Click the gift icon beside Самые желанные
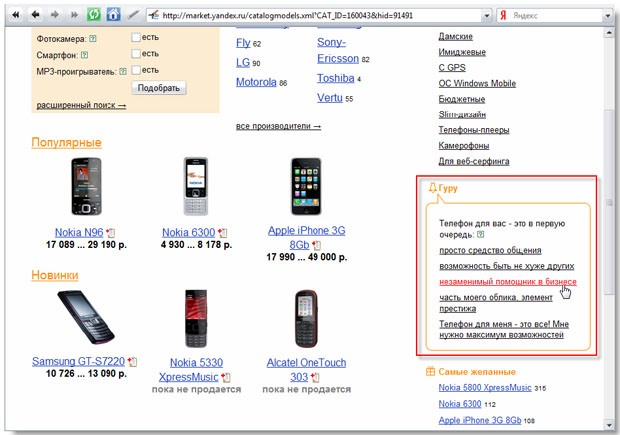Viewport: 620px width, 435px height. [x=430, y=372]
